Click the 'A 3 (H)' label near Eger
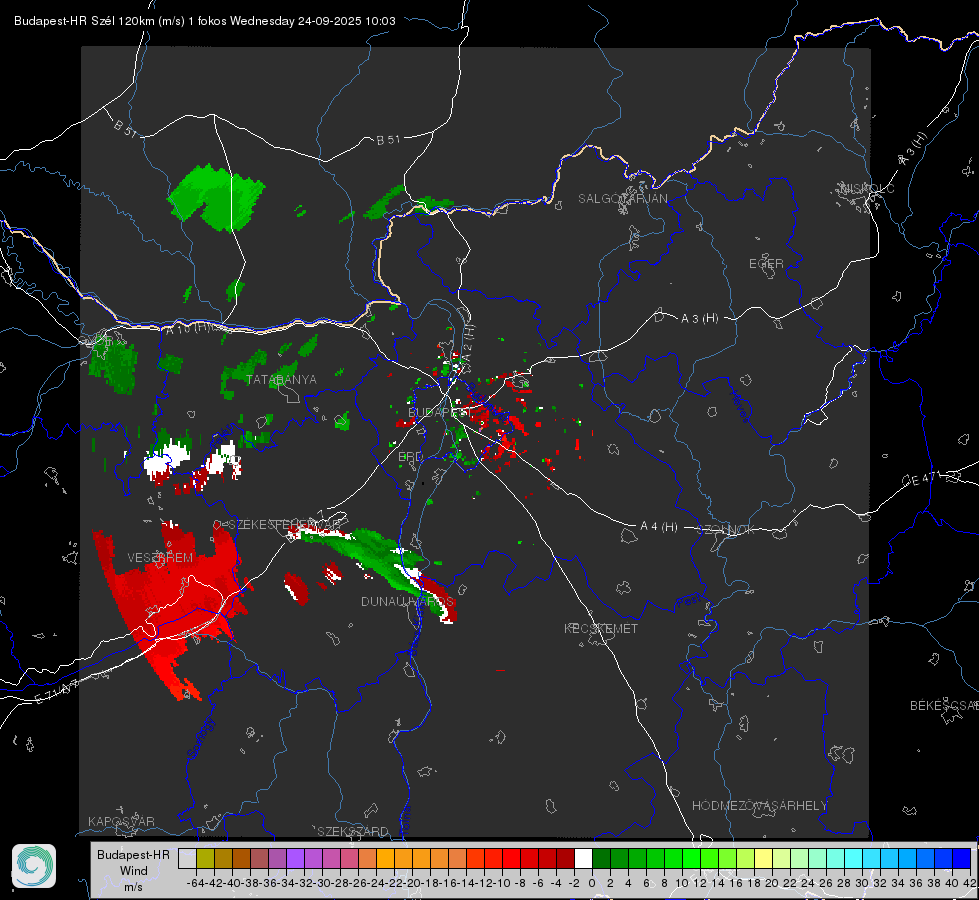The image size is (979, 900). pyautogui.click(x=699, y=319)
